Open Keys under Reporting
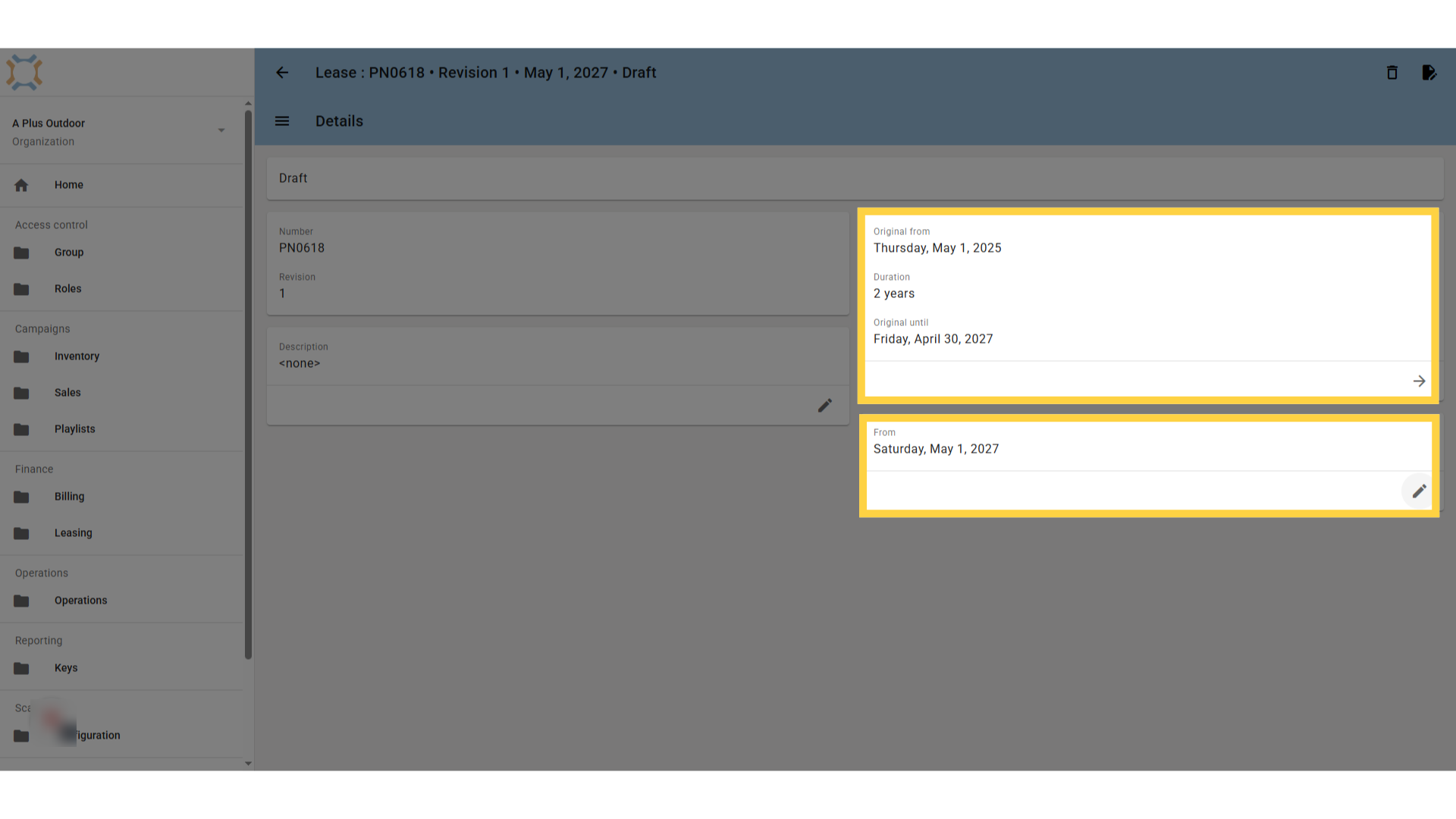The height and width of the screenshot is (819, 1456). (x=121, y=668)
